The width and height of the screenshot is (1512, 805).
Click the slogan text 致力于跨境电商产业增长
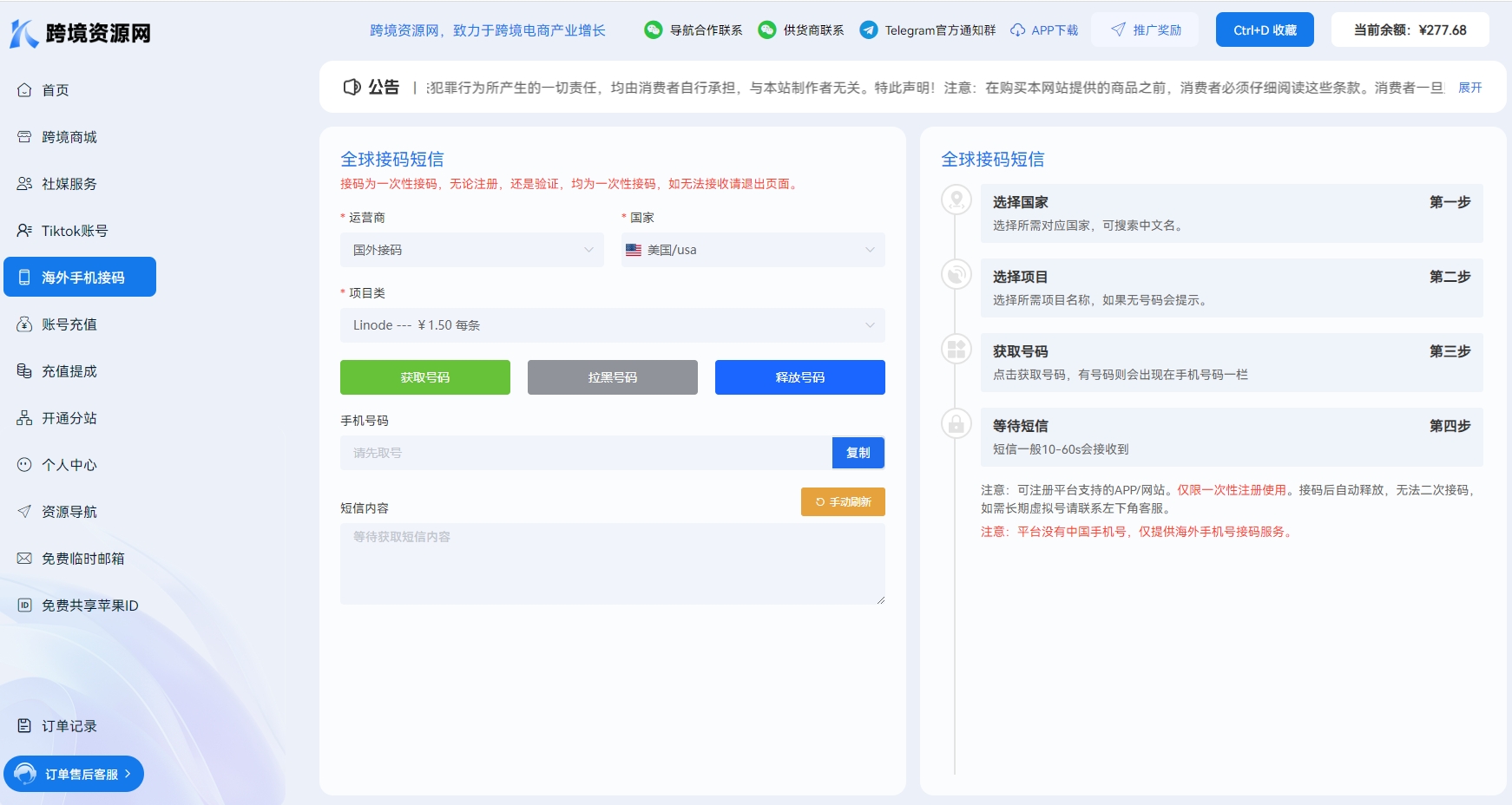click(529, 30)
